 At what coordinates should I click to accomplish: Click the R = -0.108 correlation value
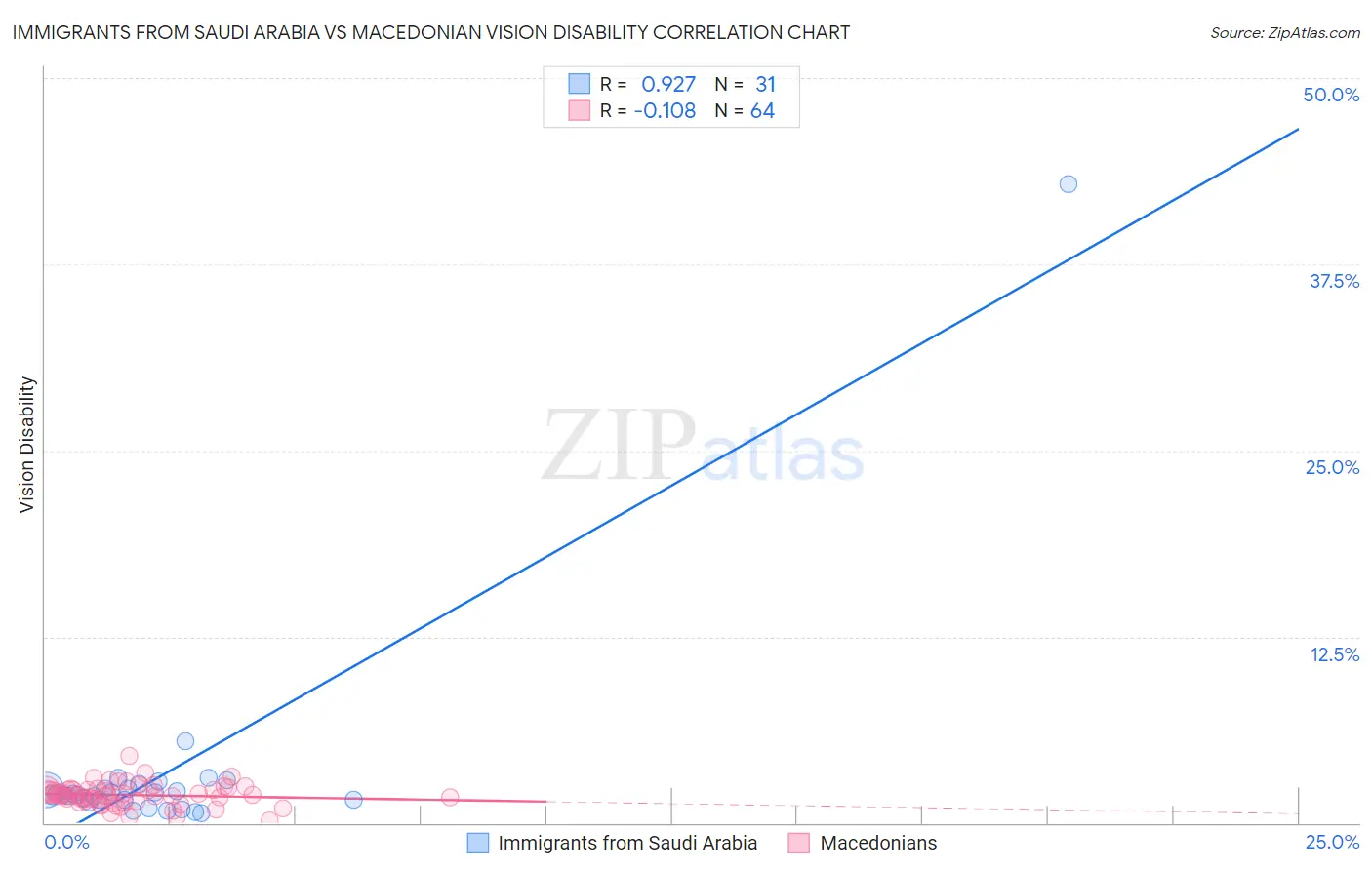coord(648,110)
